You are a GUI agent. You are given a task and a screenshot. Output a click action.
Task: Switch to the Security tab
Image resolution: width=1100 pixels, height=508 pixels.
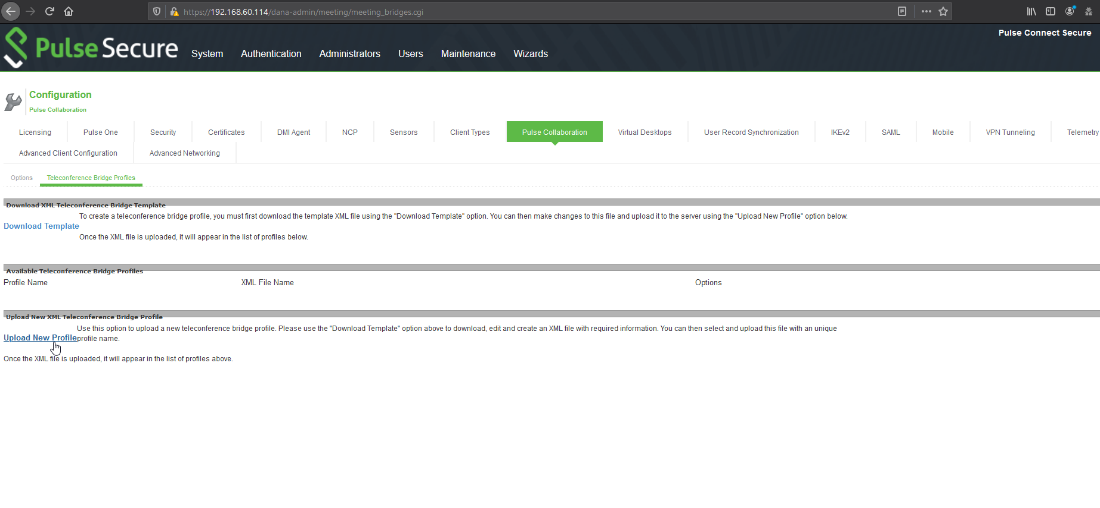(x=163, y=132)
